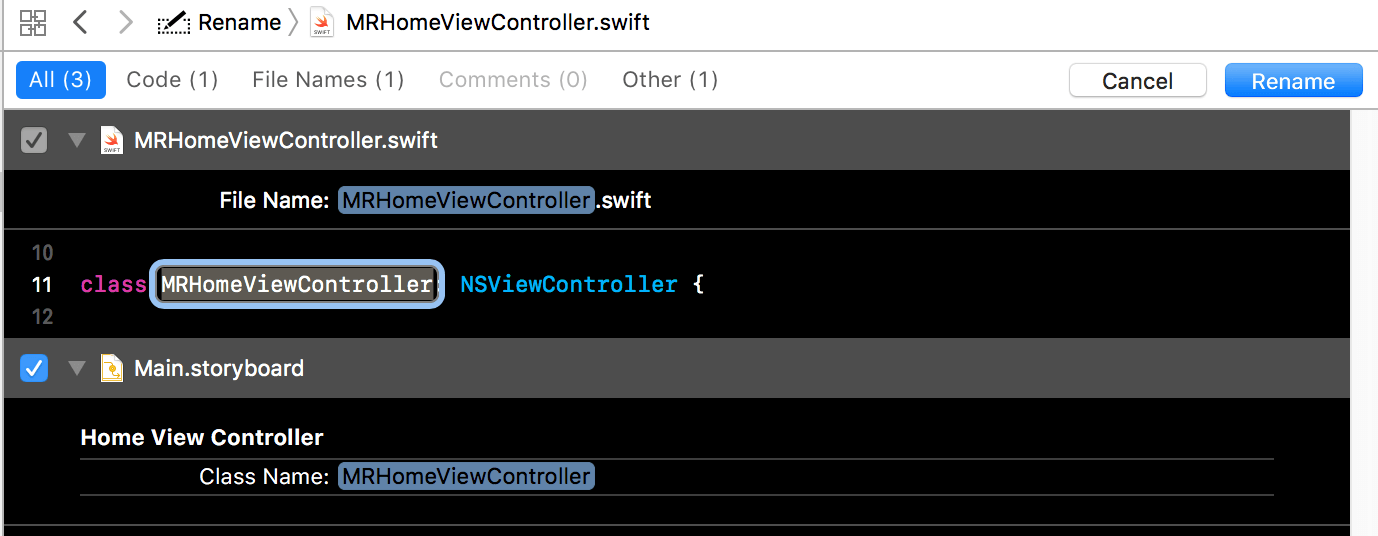Click the Class Name value in Home View Controller
The height and width of the screenshot is (536, 1378).
coord(466,476)
